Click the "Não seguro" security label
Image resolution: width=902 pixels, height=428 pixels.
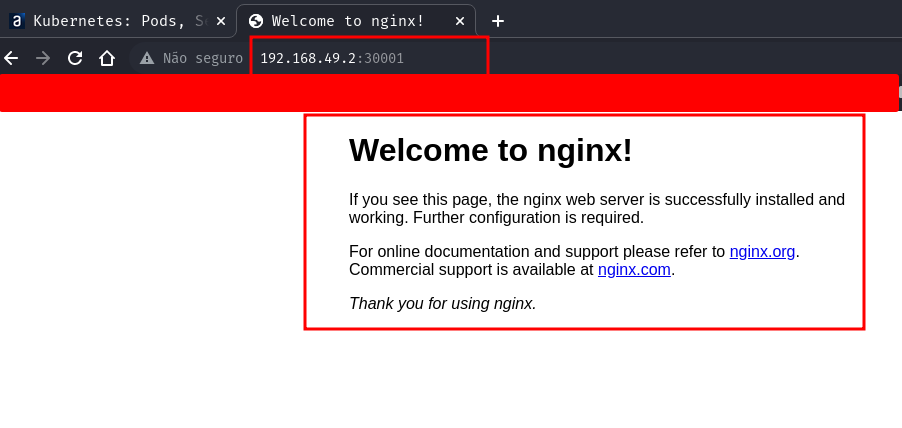coord(203,58)
